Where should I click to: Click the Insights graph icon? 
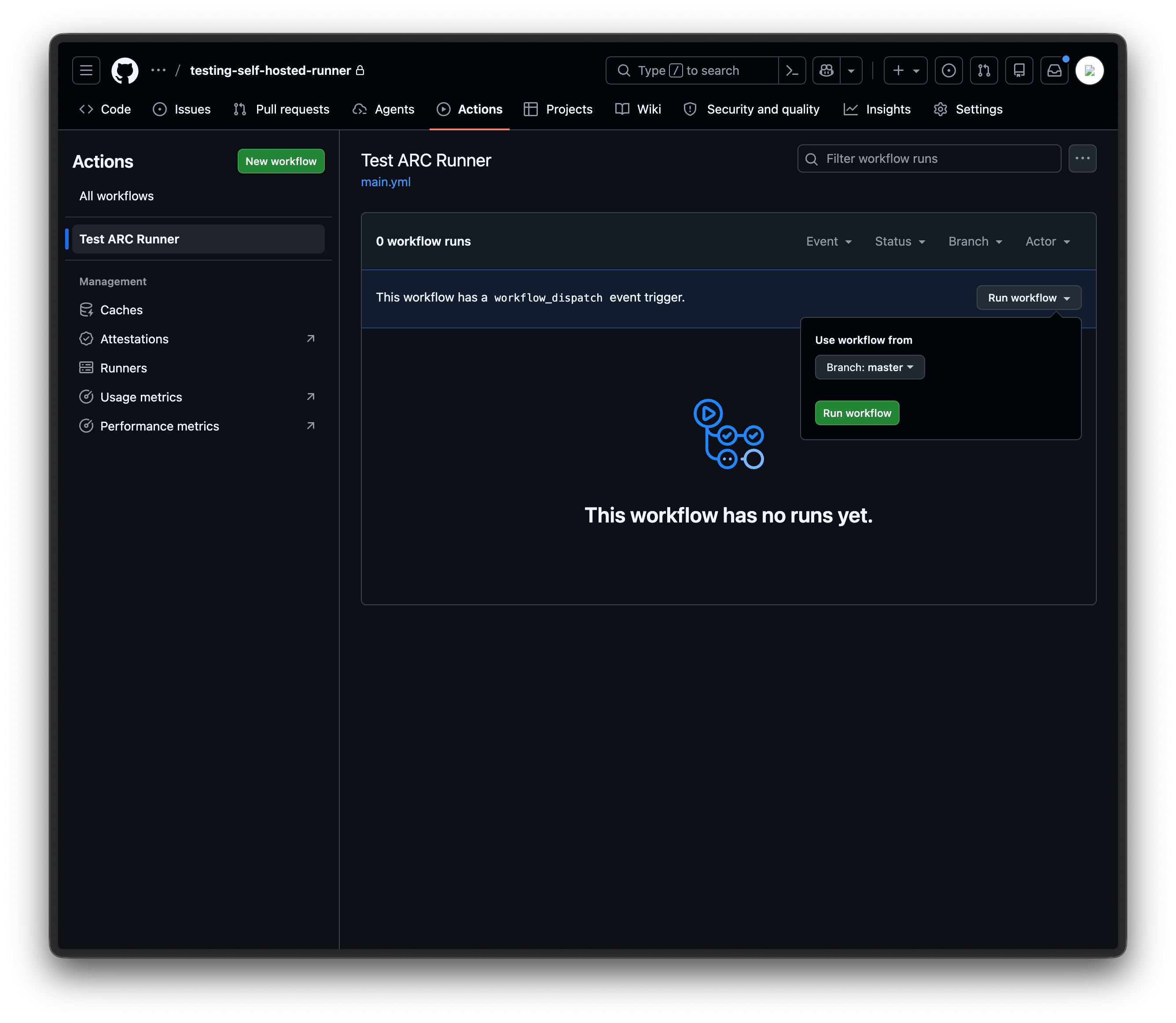tap(851, 109)
